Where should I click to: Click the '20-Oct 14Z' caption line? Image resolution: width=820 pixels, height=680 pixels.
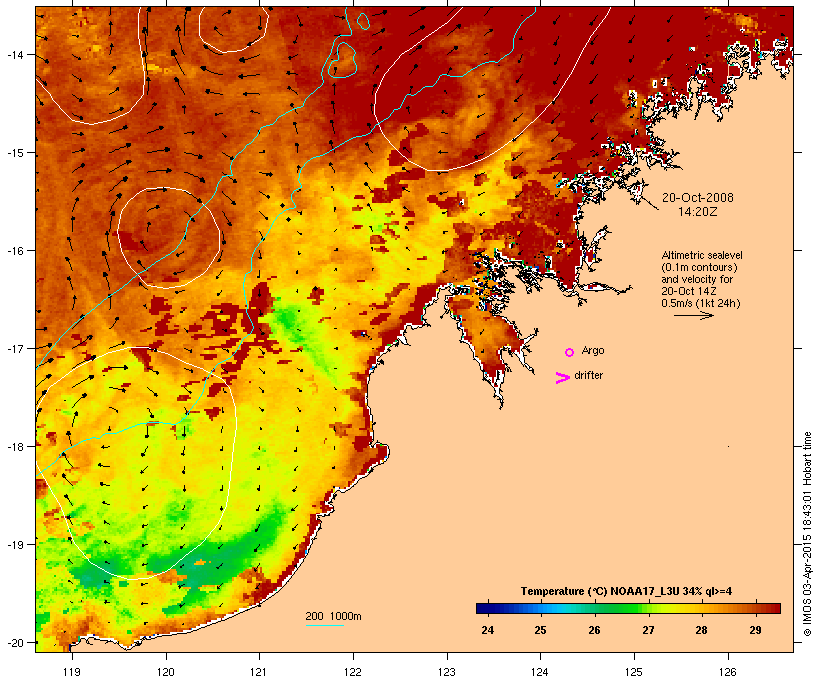[689, 291]
